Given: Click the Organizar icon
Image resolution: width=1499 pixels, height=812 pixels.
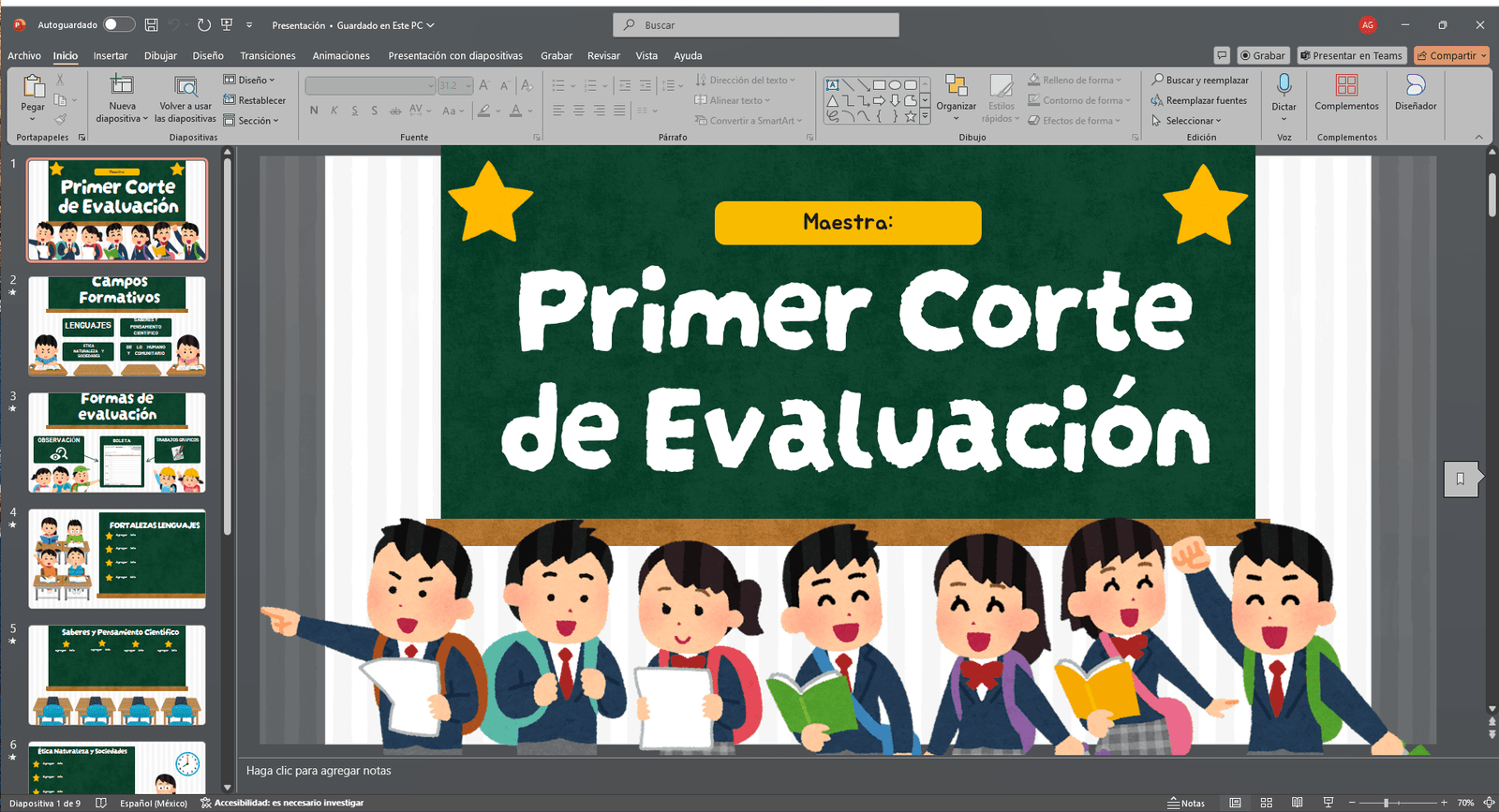Looking at the screenshot, I should pyautogui.click(x=956, y=86).
